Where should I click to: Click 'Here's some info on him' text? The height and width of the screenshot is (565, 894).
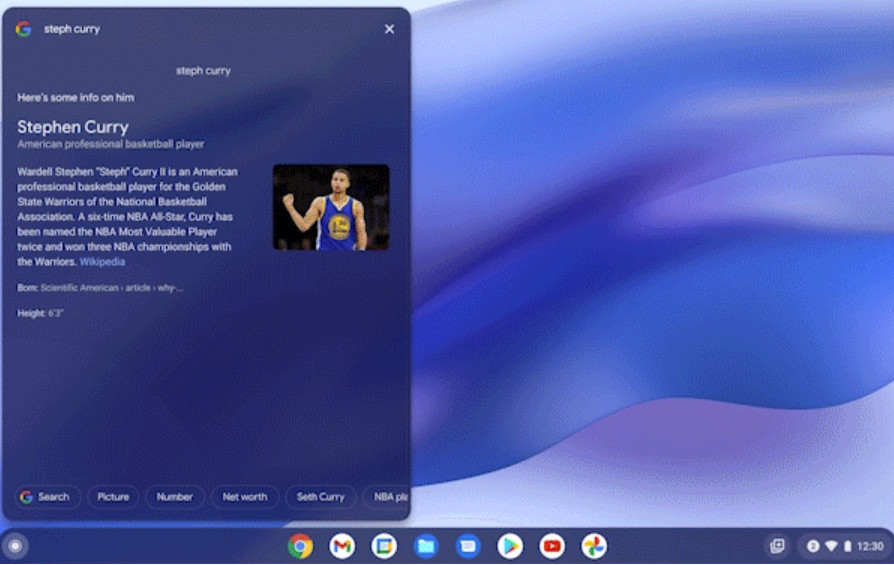click(76, 97)
